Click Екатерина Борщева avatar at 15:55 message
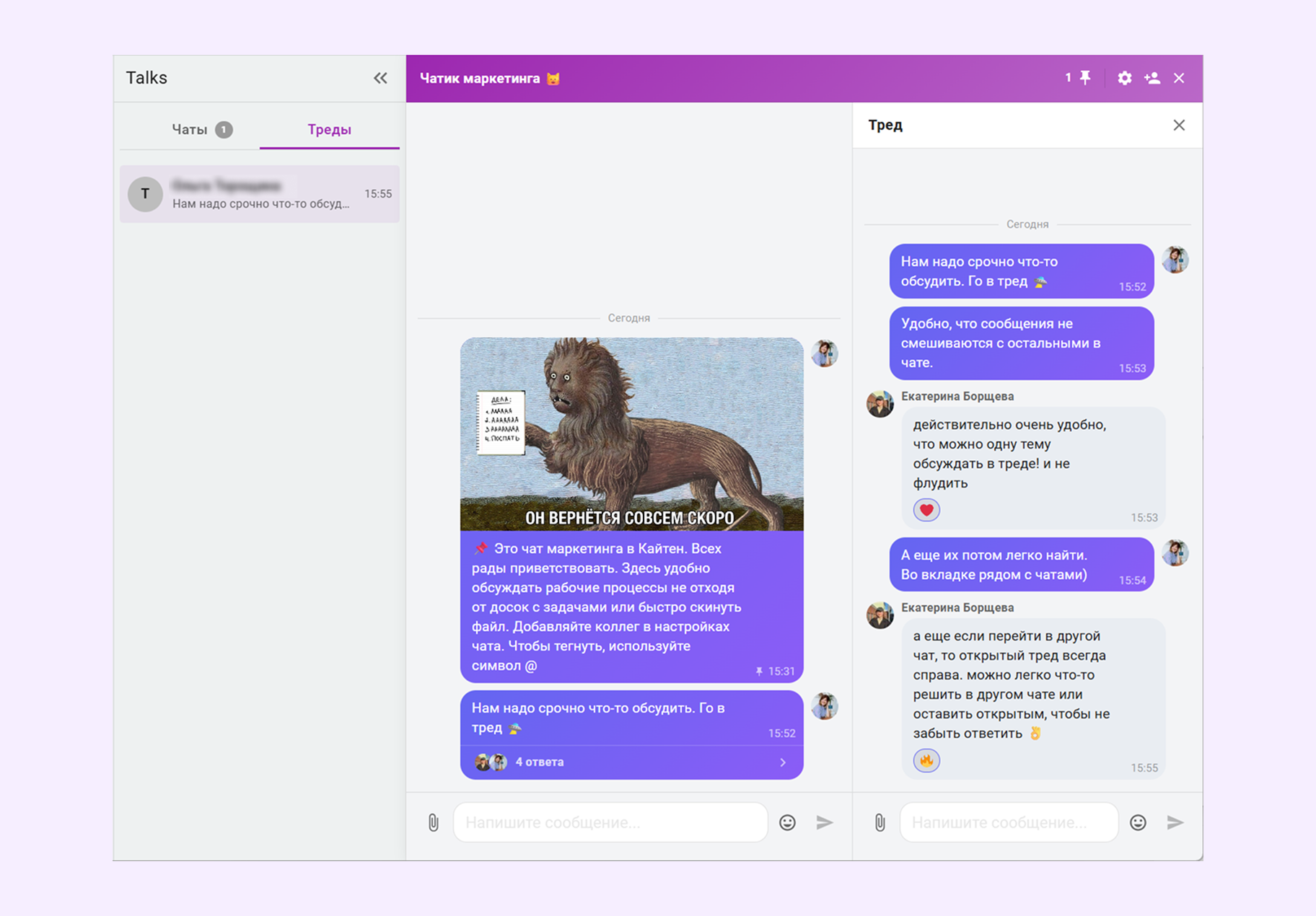The width and height of the screenshot is (1316, 916). tap(880, 615)
